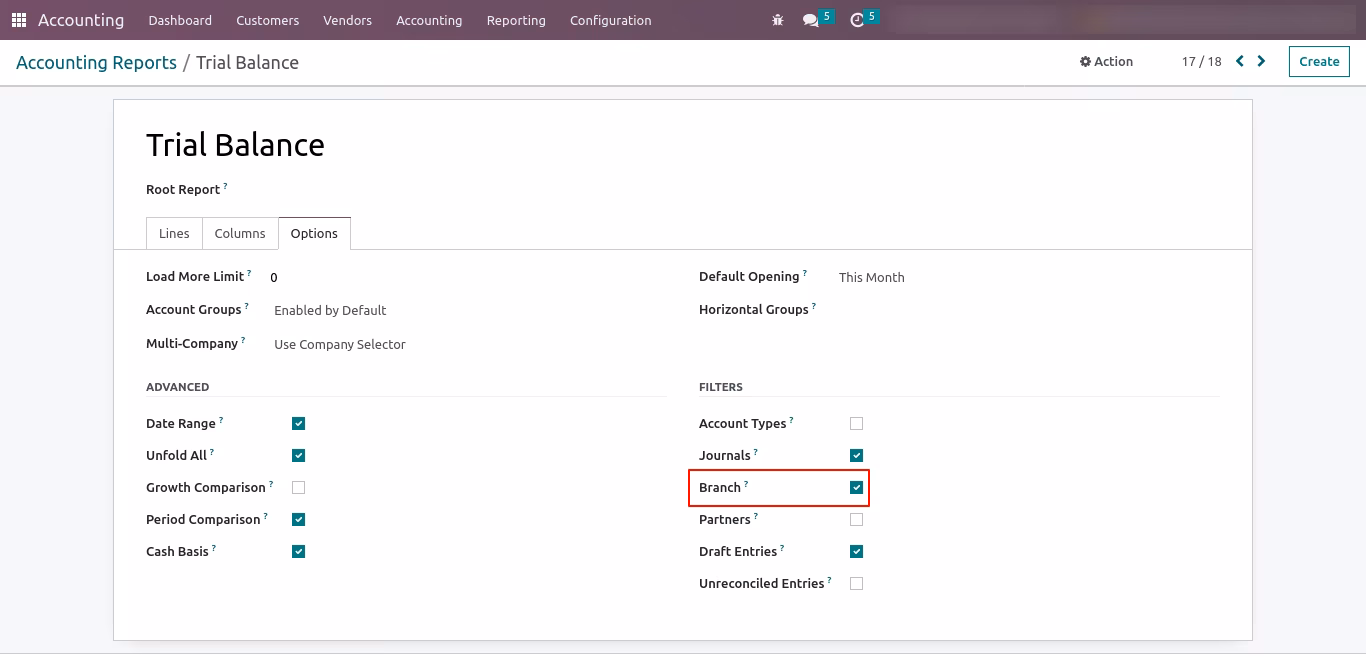Open the Customers menu

point(267,20)
